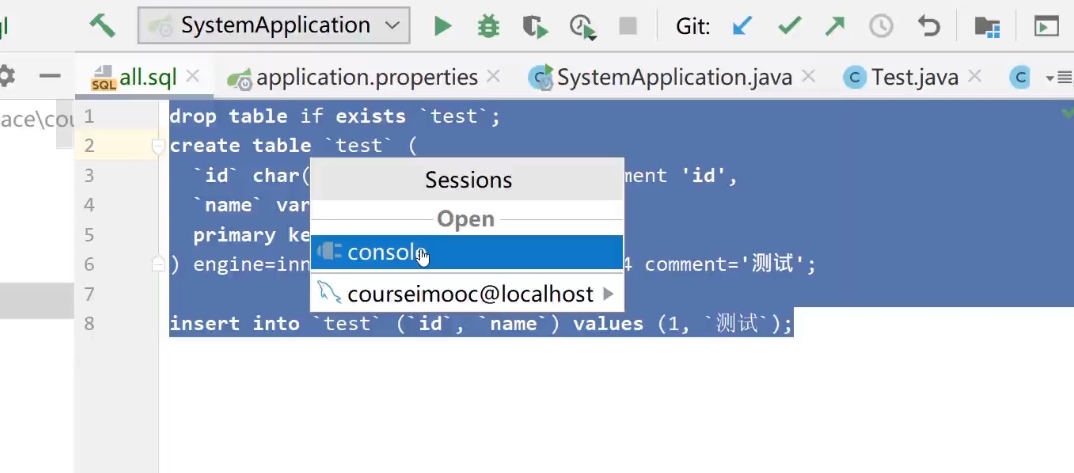This screenshot has height=473, width=1074.
Task: Expand courseimooc@localhost submenu arrow
Action: tap(608, 294)
